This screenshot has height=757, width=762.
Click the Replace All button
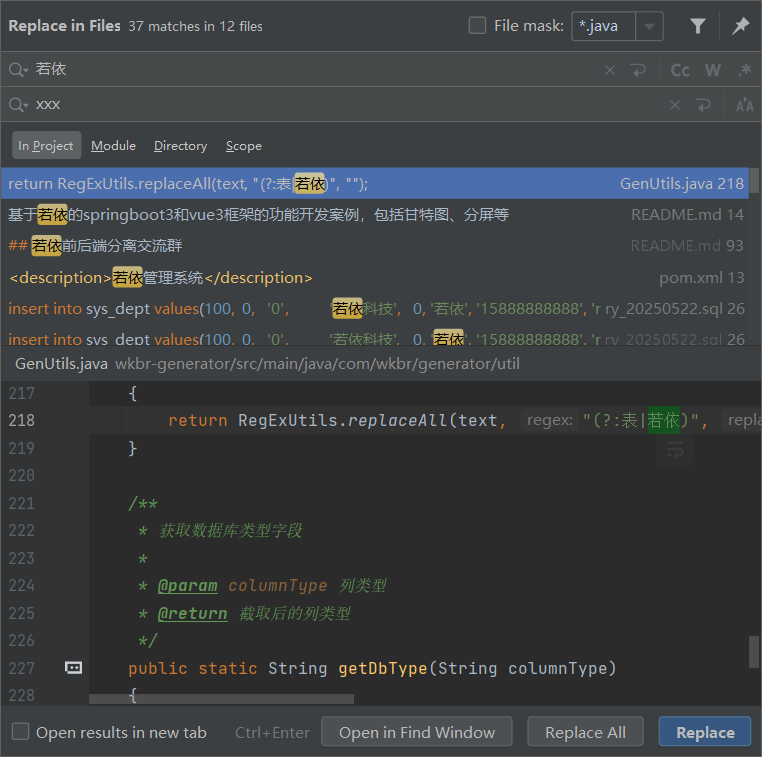585,732
